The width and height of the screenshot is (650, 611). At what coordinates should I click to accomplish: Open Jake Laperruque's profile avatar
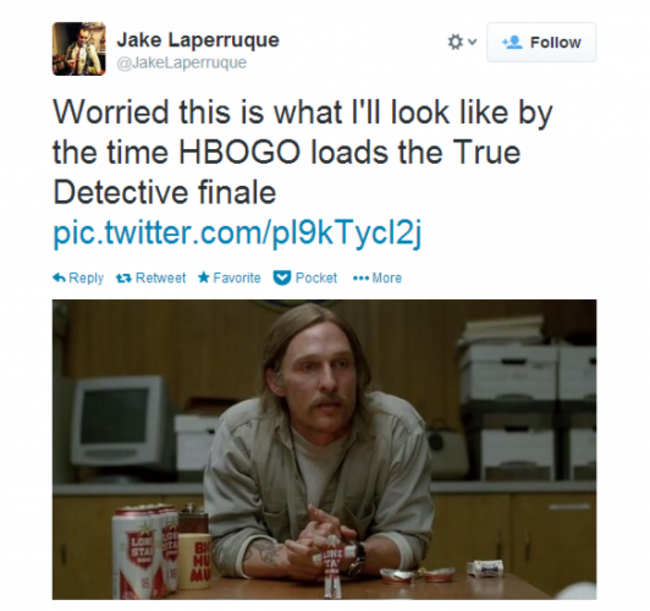[79, 49]
